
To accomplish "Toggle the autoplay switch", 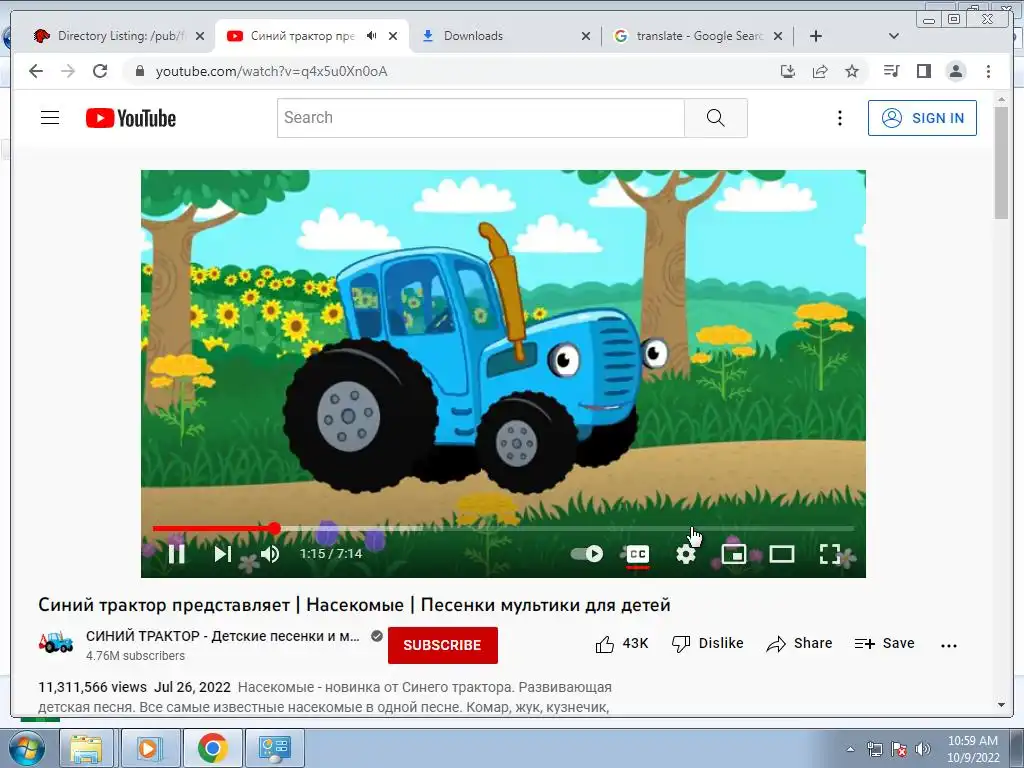I will click(586, 554).
